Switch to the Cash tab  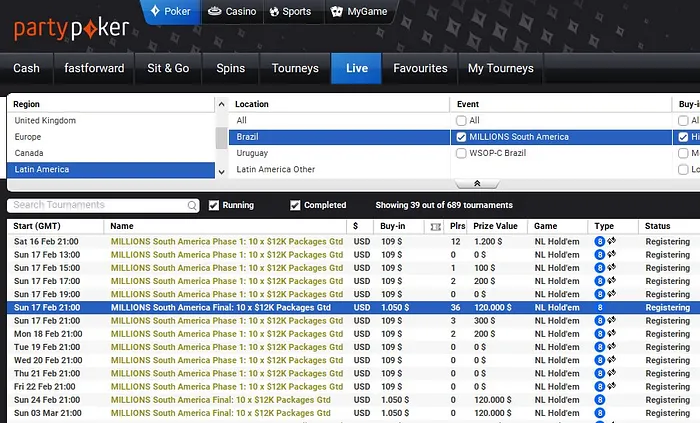pyautogui.click(x=26, y=68)
